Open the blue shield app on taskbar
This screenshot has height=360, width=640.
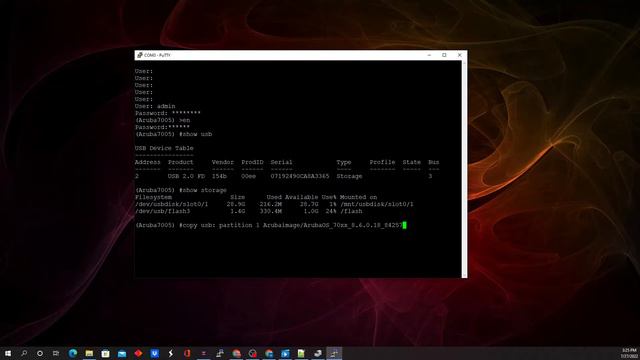[154, 353]
